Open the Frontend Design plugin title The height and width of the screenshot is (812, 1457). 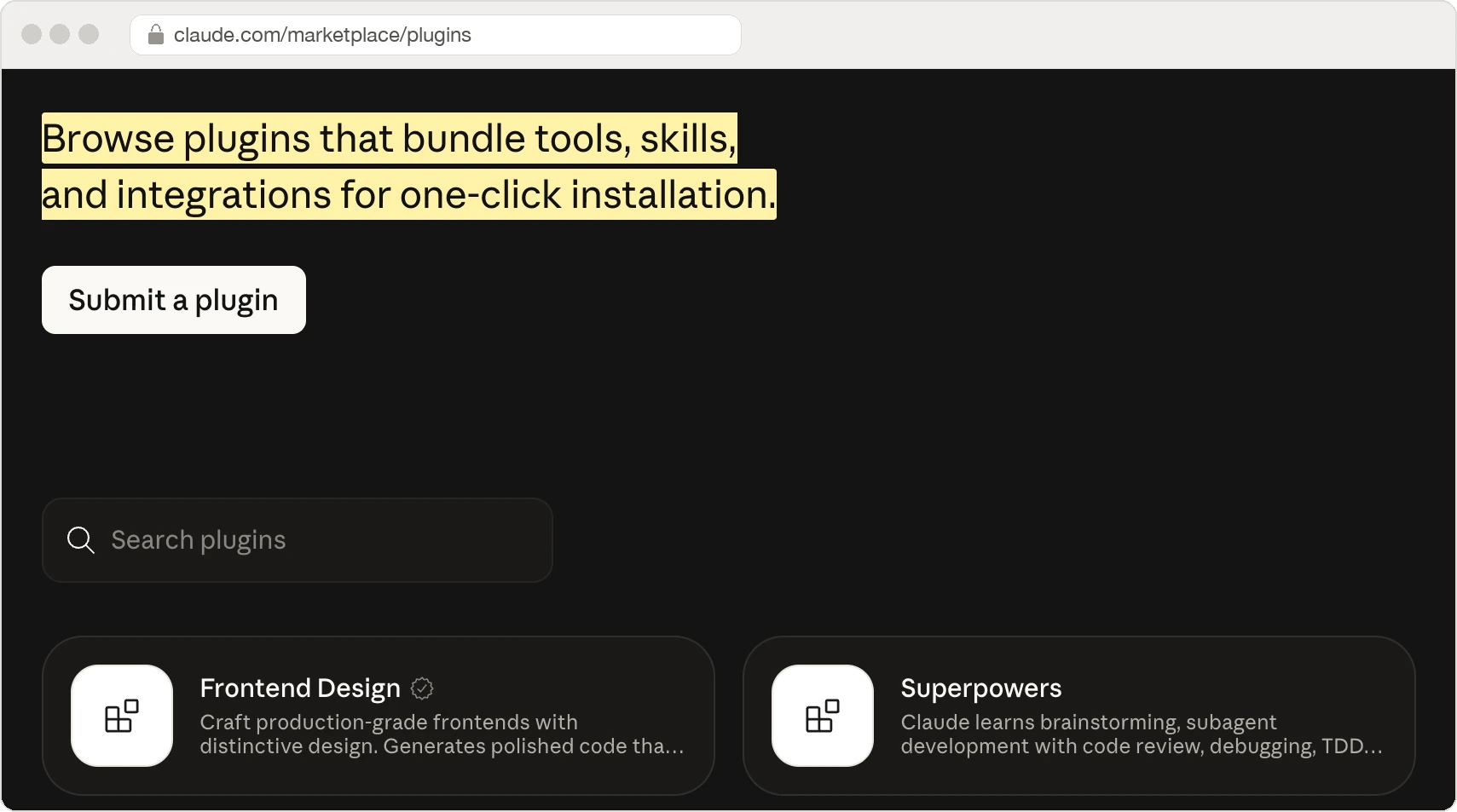(300, 688)
